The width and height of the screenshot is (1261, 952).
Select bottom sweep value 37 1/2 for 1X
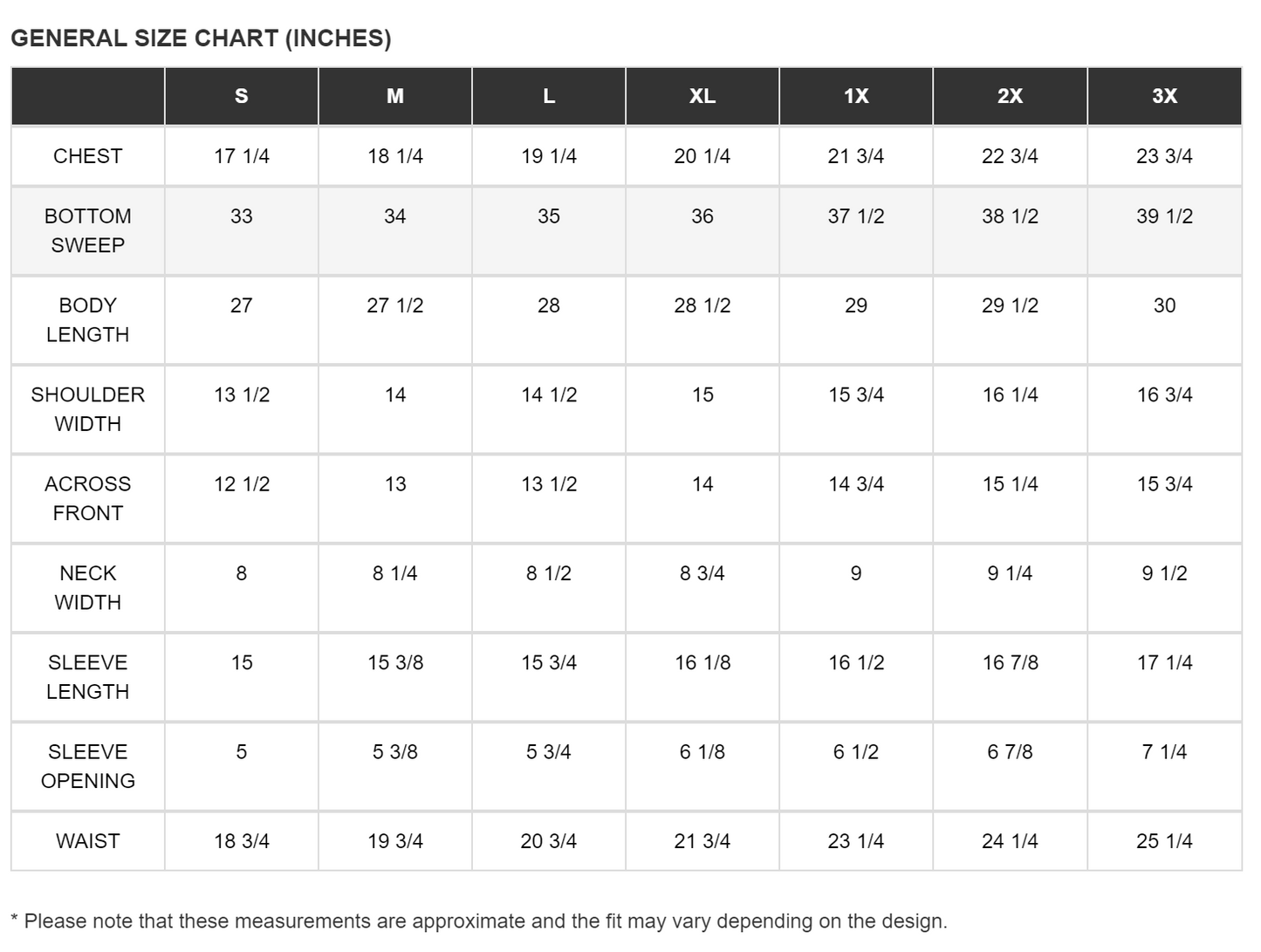coord(856,216)
